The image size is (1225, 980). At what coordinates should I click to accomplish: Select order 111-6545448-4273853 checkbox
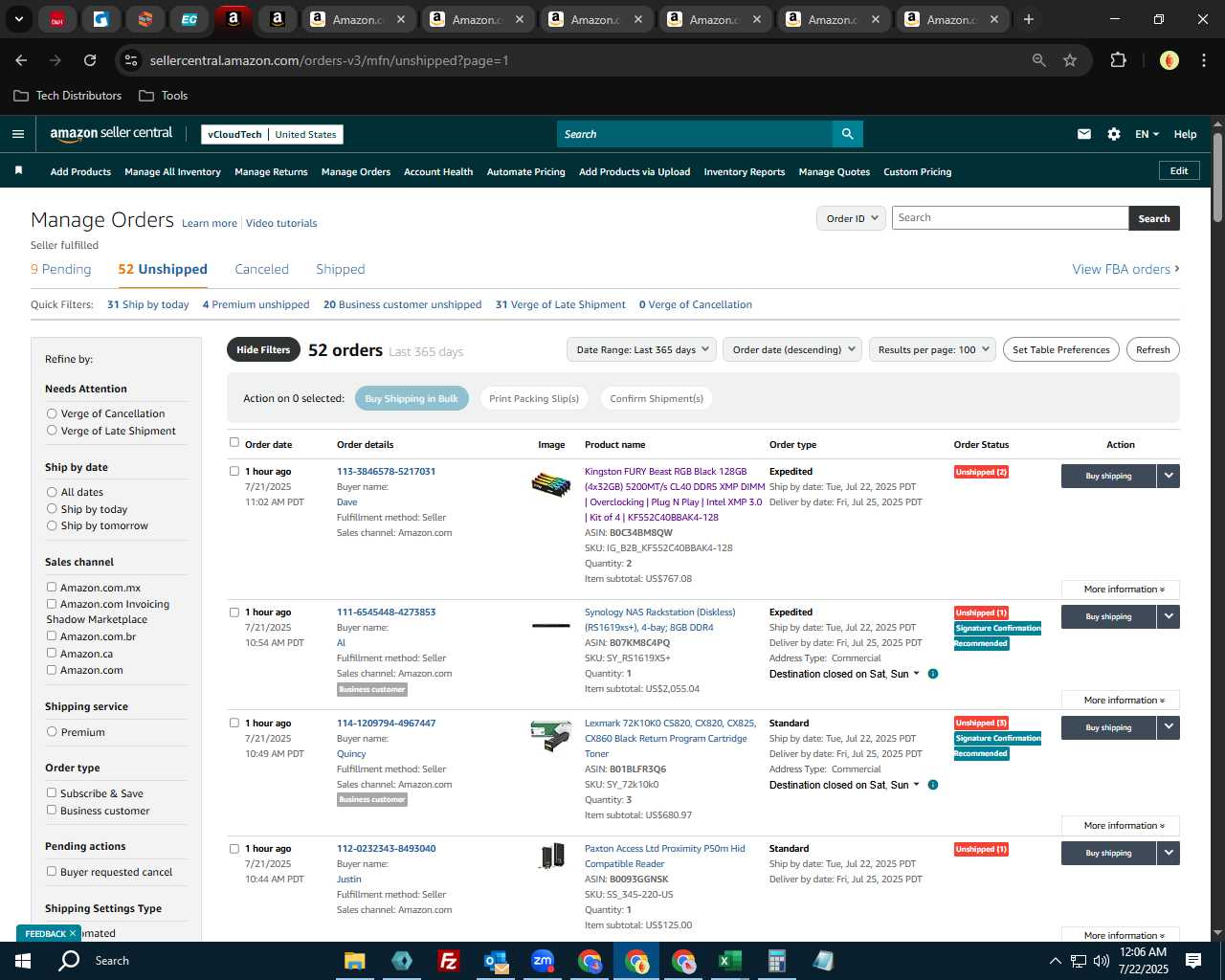tap(234, 612)
